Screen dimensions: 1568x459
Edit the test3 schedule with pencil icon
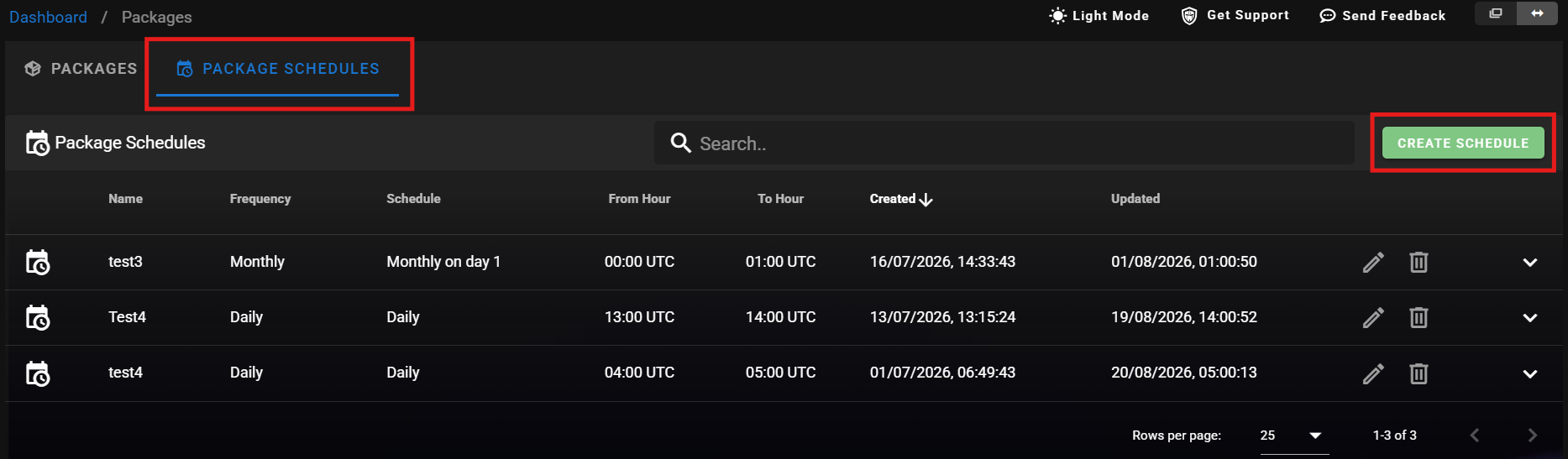pos(1373,263)
